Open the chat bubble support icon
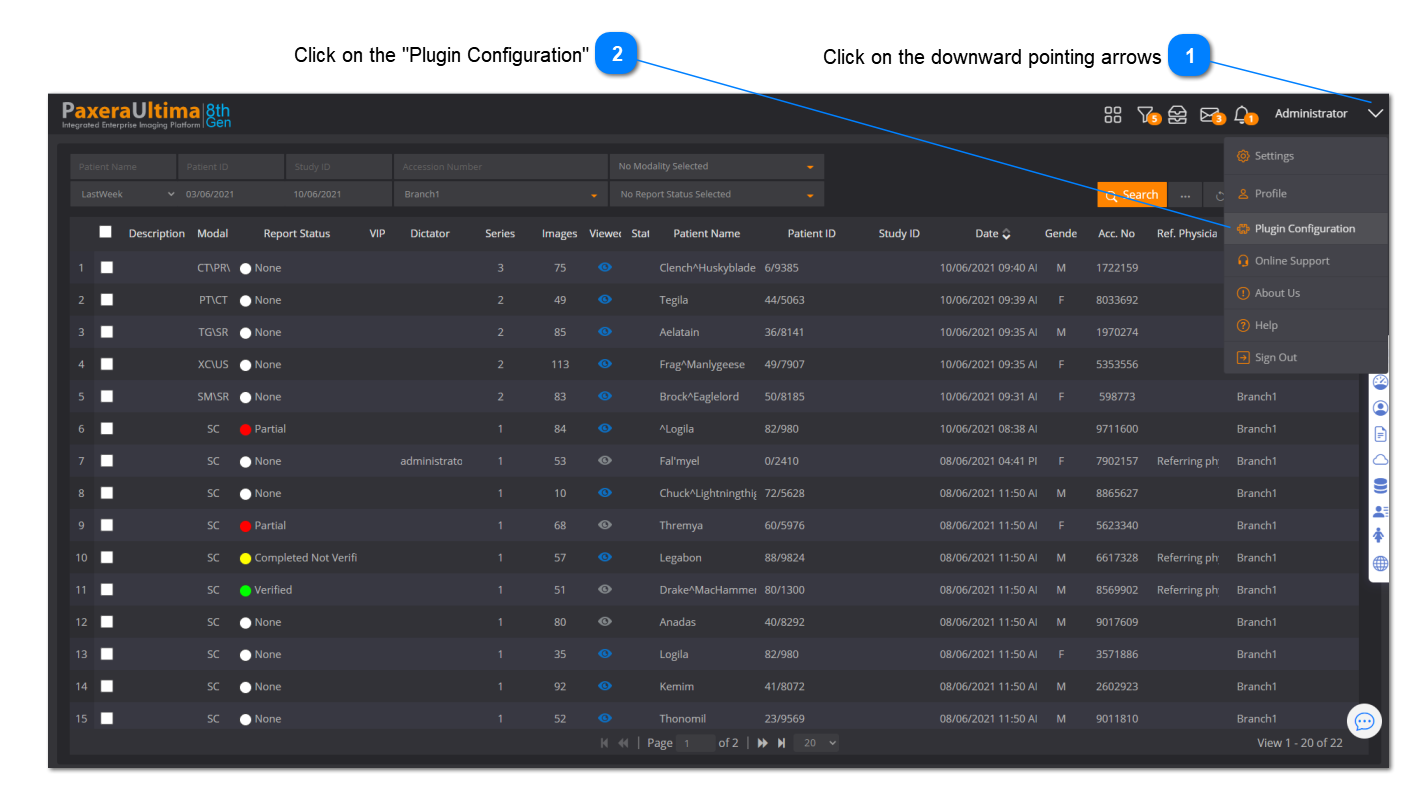This screenshot has height=791, width=1422. coord(1364,721)
